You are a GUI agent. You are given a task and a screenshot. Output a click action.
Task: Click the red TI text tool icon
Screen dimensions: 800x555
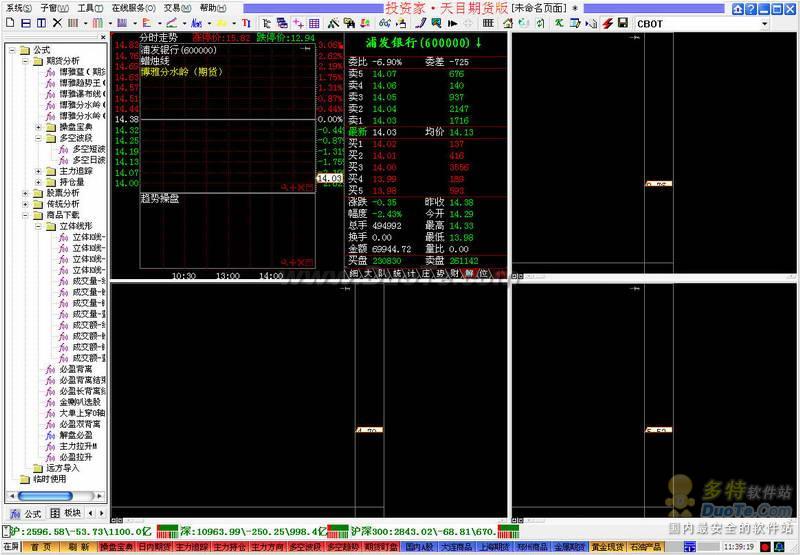coord(246,23)
